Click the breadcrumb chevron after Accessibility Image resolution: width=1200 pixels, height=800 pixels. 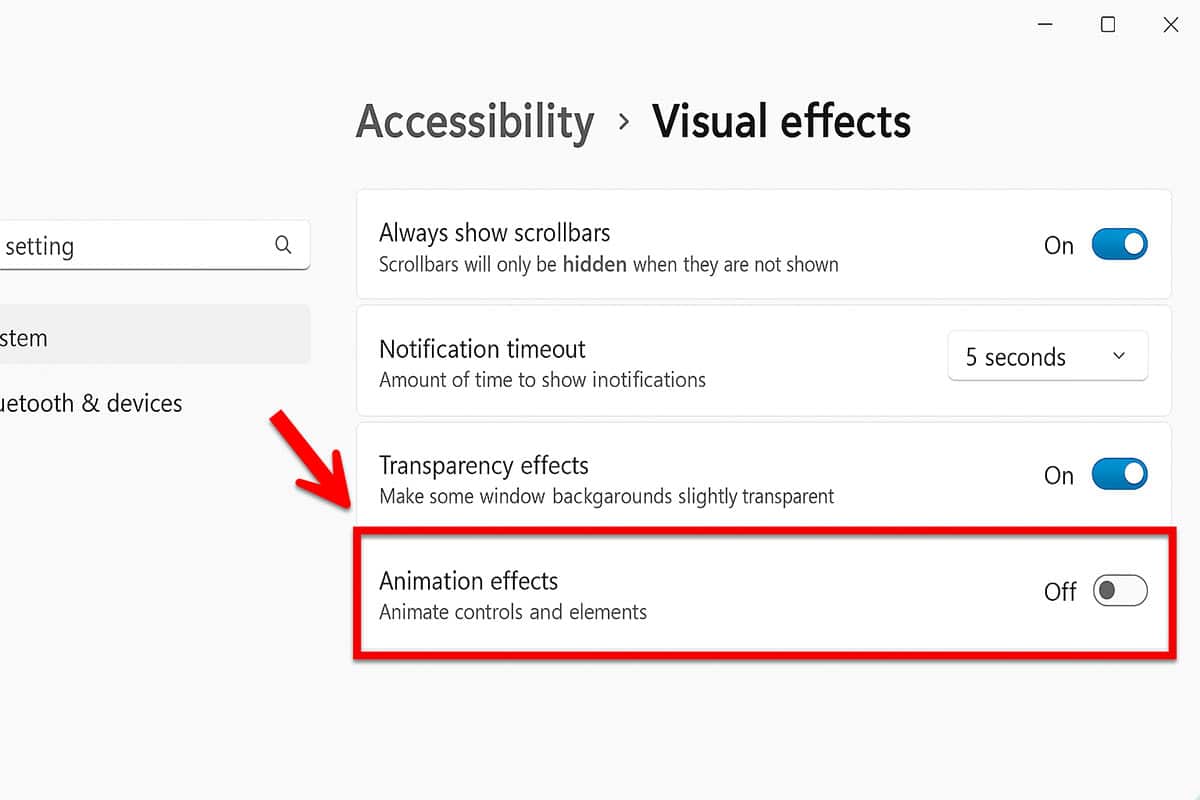coord(624,122)
